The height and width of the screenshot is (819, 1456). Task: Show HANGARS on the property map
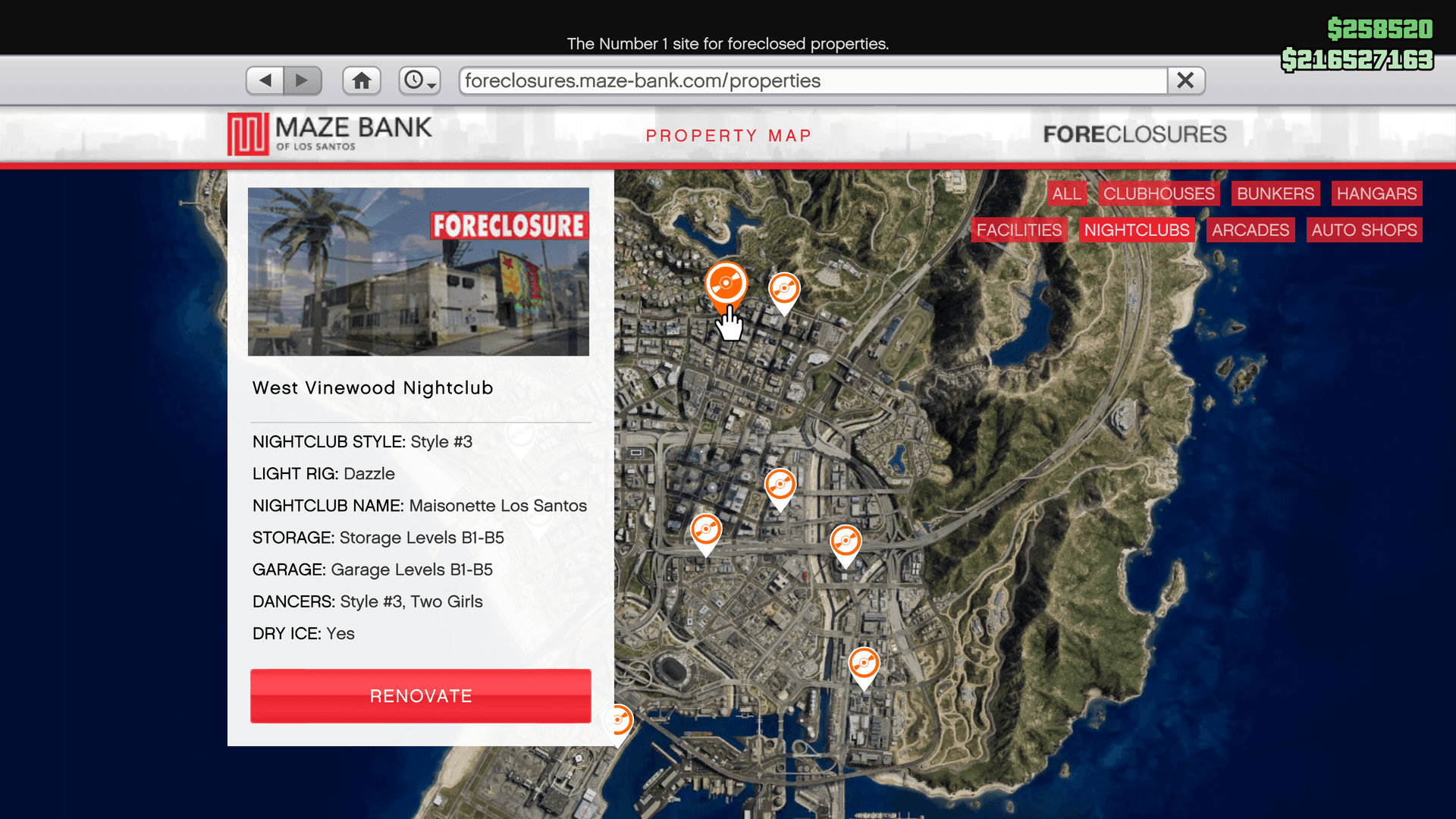(1376, 193)
